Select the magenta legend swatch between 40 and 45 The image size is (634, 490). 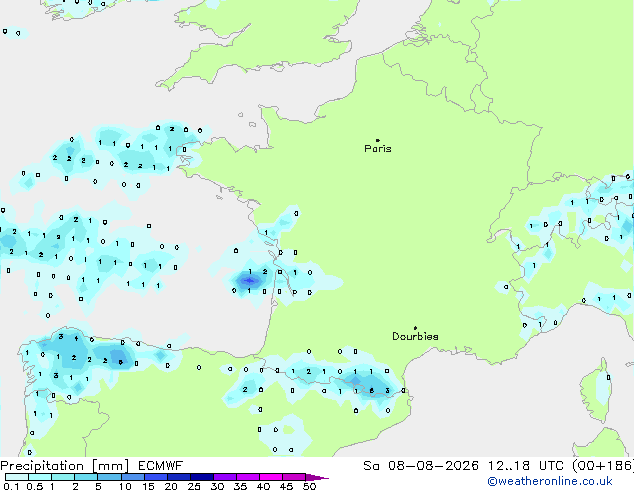271,477
